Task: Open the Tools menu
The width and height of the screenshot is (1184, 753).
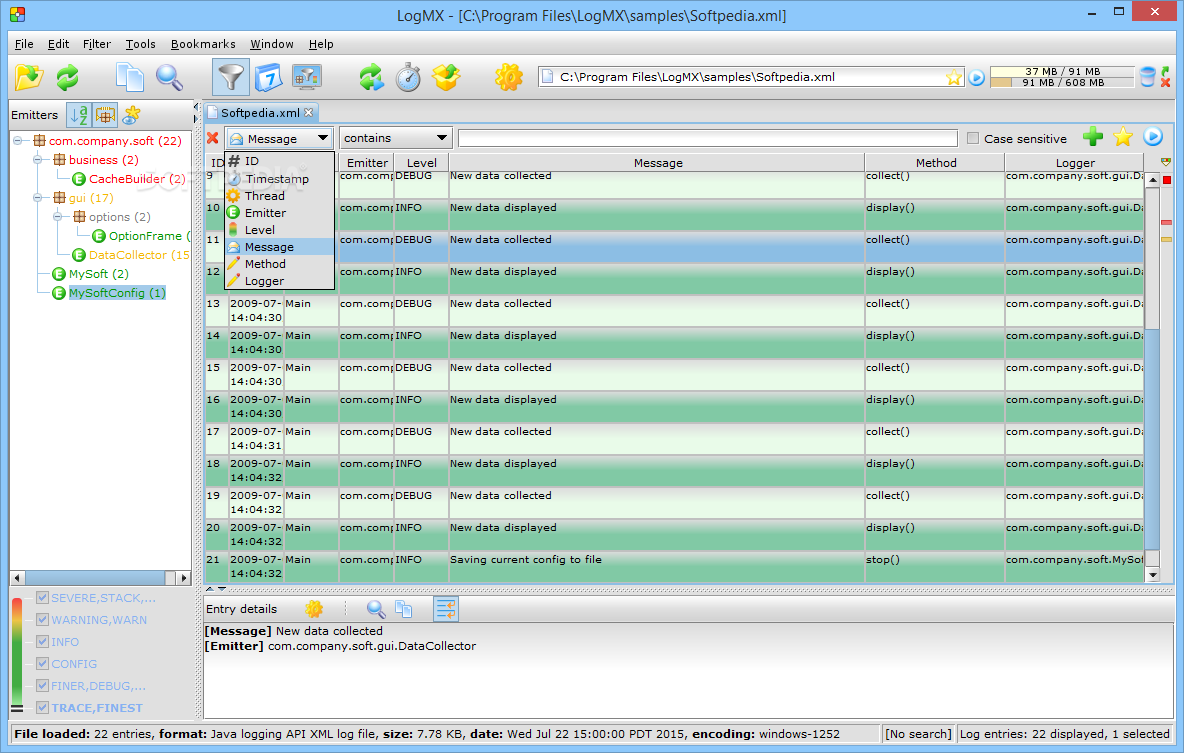Action: (x=140, y=44)
